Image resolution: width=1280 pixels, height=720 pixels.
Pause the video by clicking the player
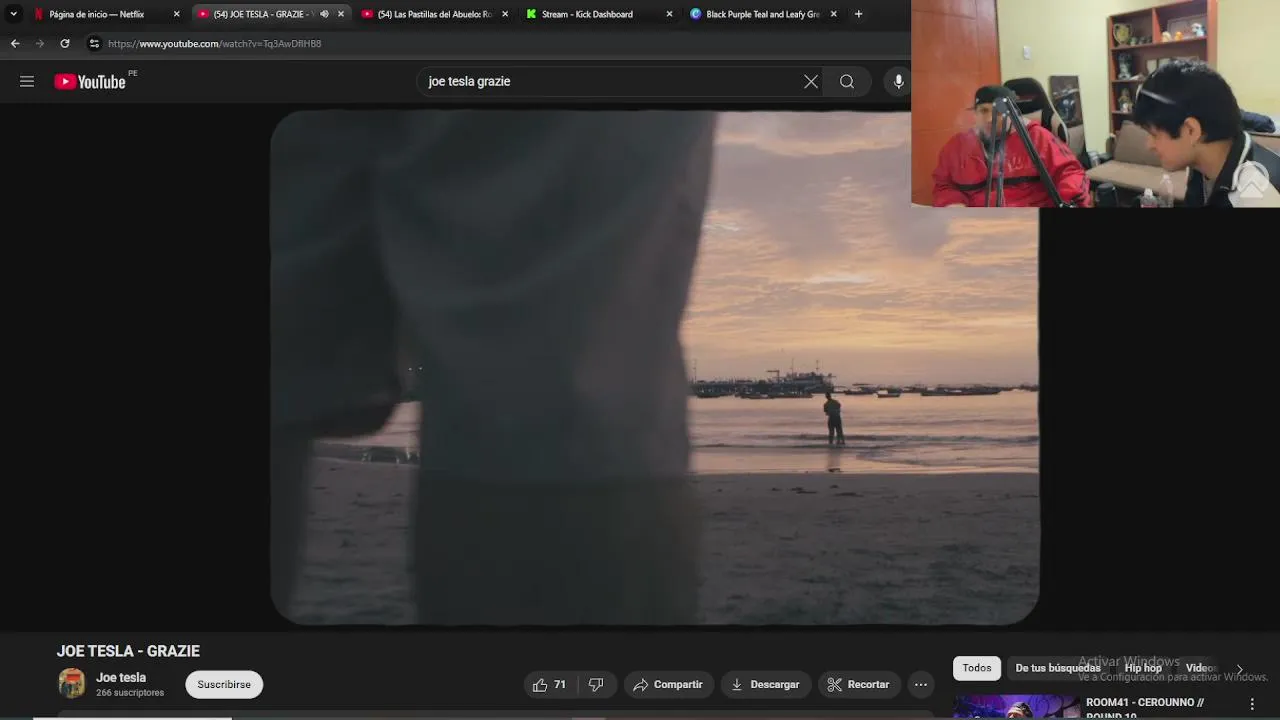pos(655,368)
